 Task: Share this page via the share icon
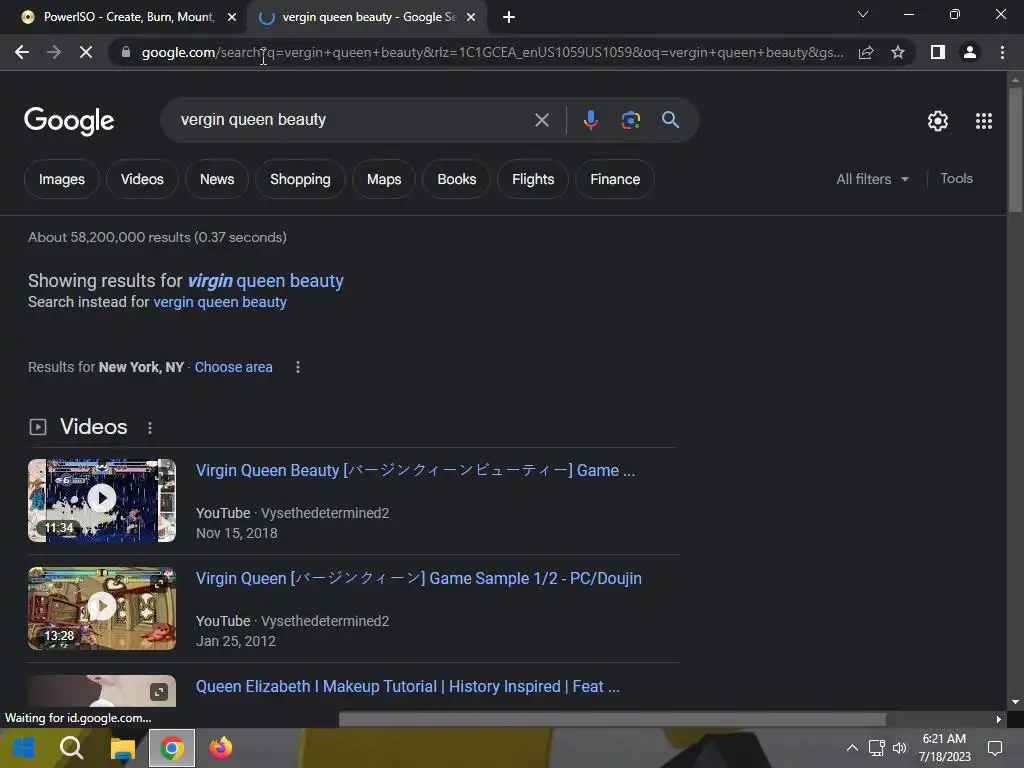click(866, 52)
